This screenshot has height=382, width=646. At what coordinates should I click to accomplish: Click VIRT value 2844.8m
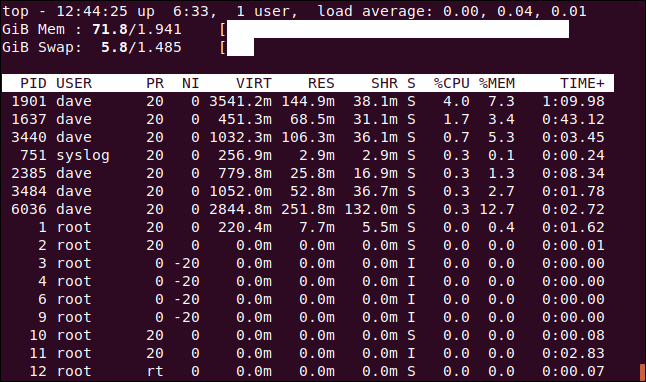point(240,209)
